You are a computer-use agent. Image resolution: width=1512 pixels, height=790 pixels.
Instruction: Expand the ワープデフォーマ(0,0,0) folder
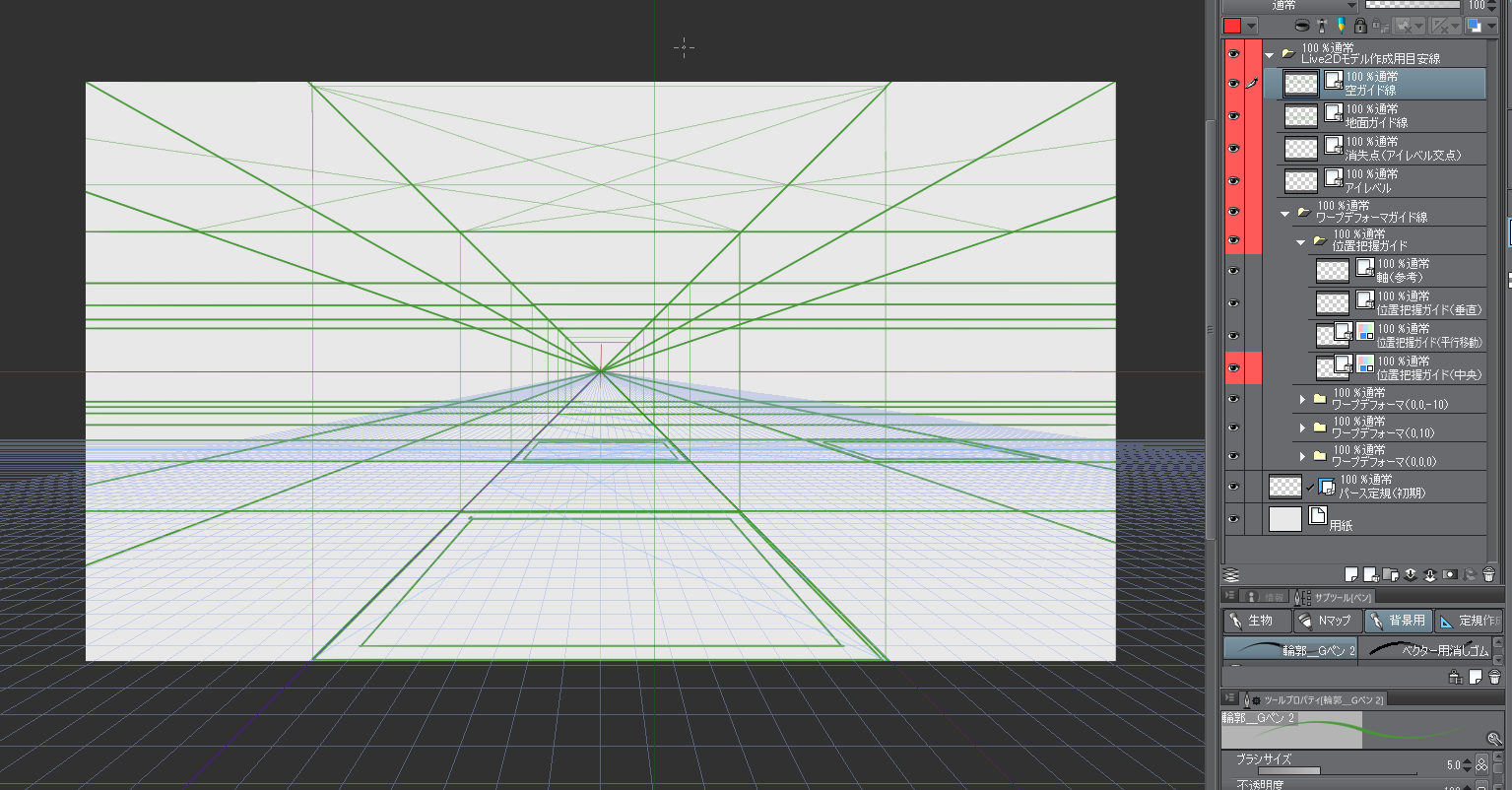tap(1302, 456)
